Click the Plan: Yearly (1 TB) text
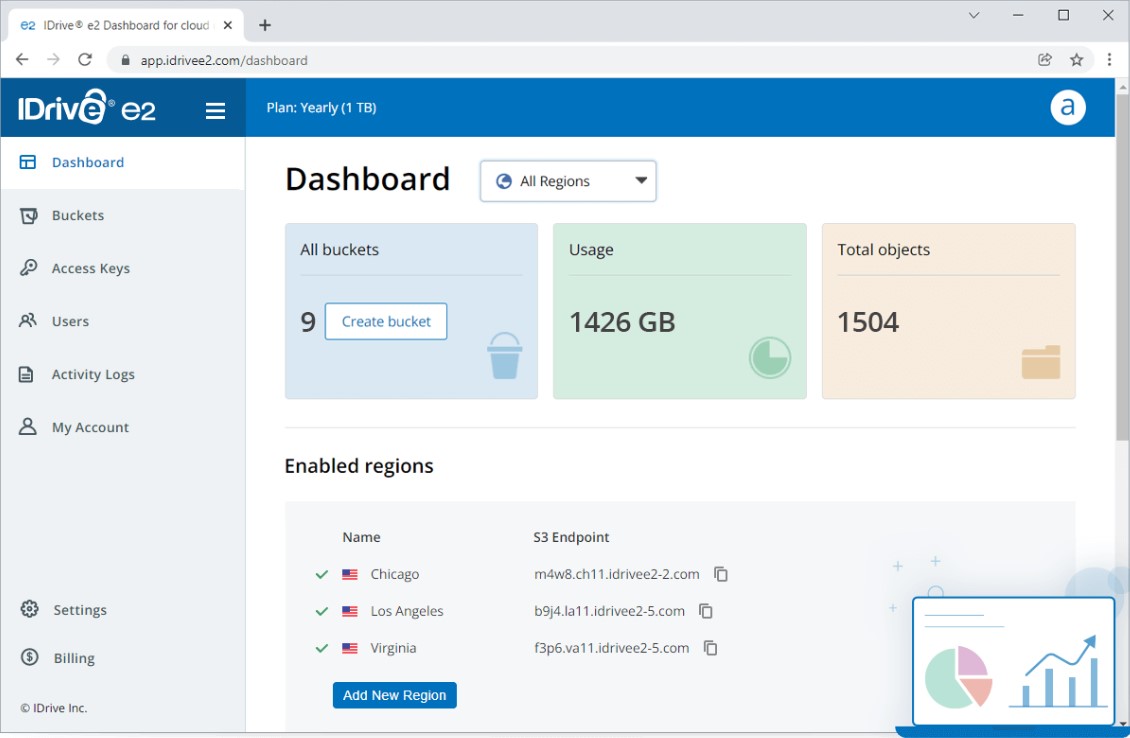 321,107
